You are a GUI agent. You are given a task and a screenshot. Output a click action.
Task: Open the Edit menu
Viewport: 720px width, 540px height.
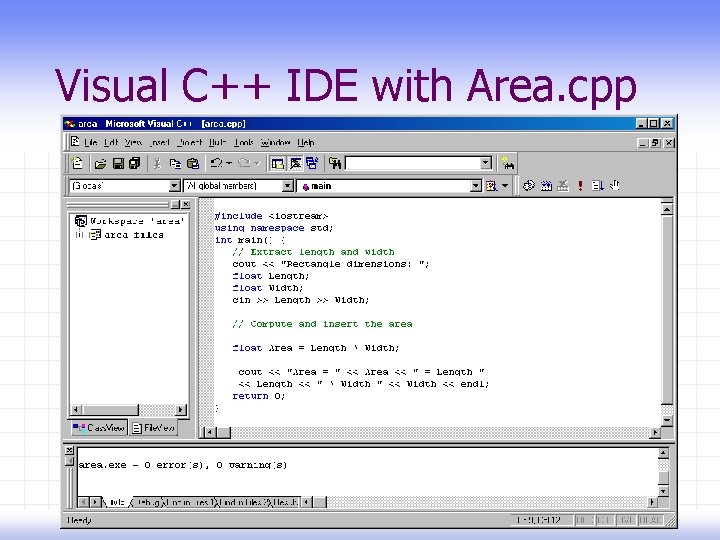pos(111,143)
